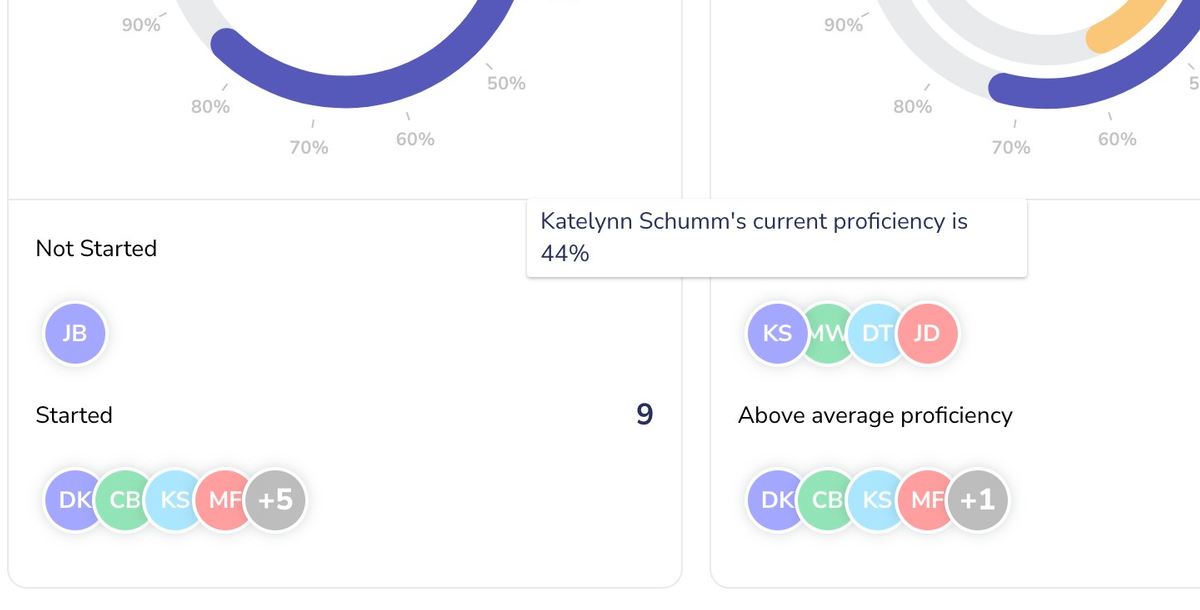Select the DT avatar beside JD

click(874, 333)
